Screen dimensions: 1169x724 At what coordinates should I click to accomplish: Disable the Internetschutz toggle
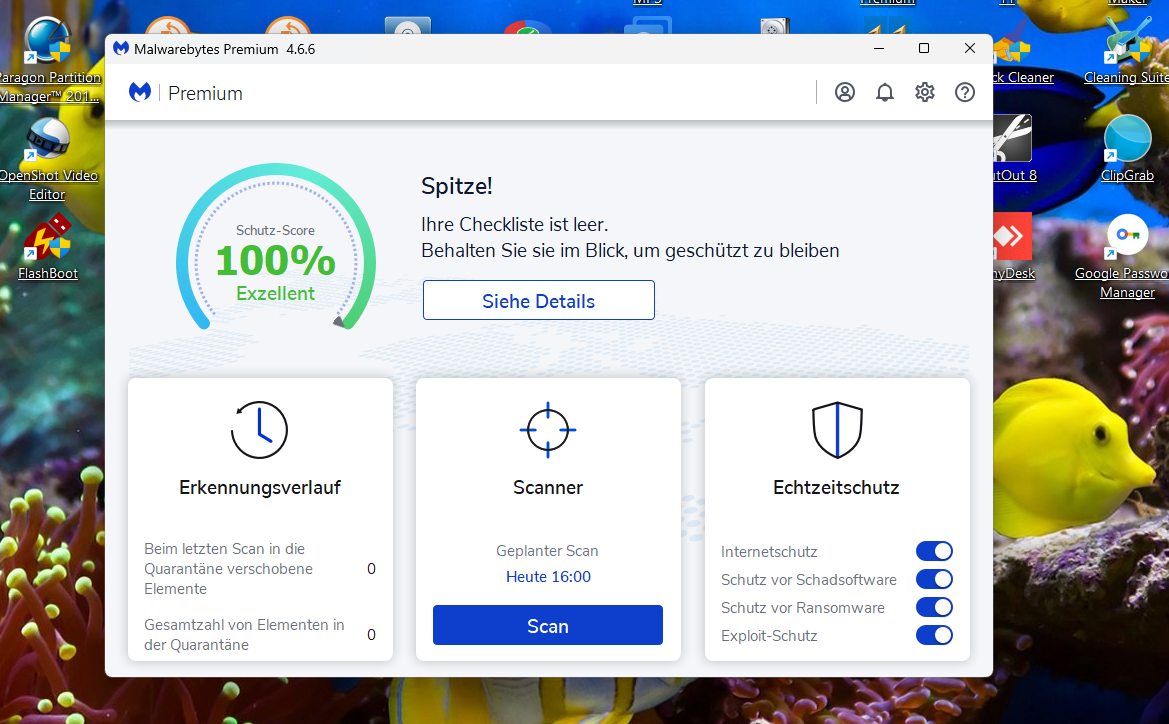coord(934,551)
